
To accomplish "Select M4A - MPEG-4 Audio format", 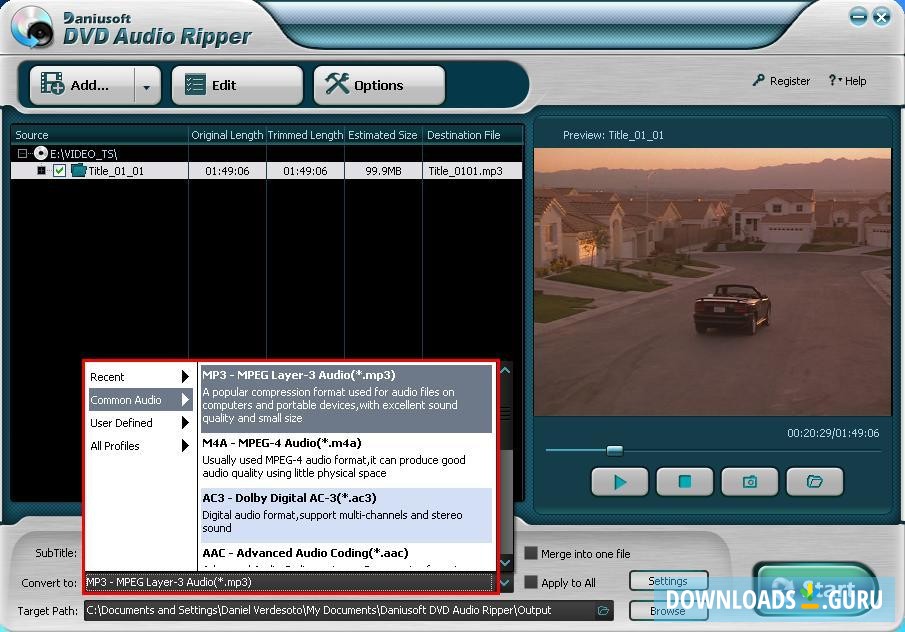I will click(346, 461).
